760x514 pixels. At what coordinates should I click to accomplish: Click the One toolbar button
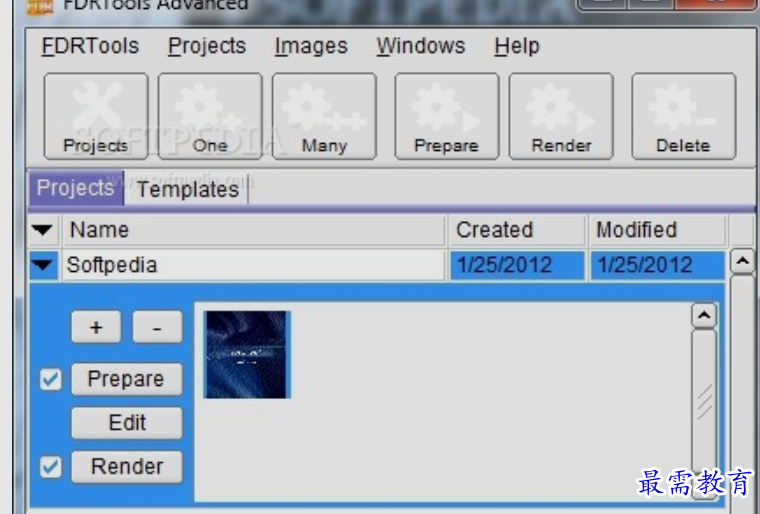coord(210,116)
